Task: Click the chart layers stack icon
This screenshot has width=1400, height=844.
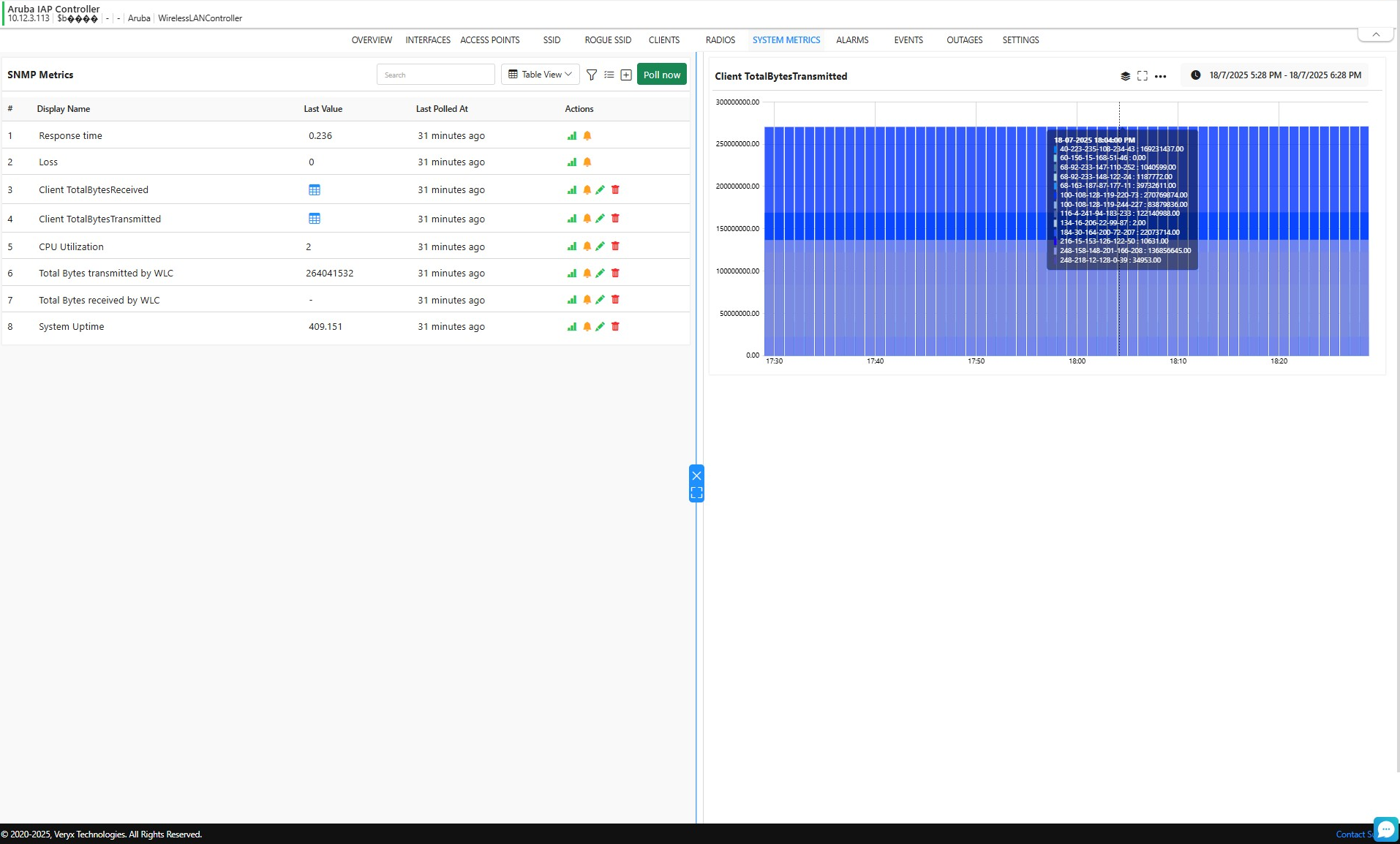Action: 1125,76
